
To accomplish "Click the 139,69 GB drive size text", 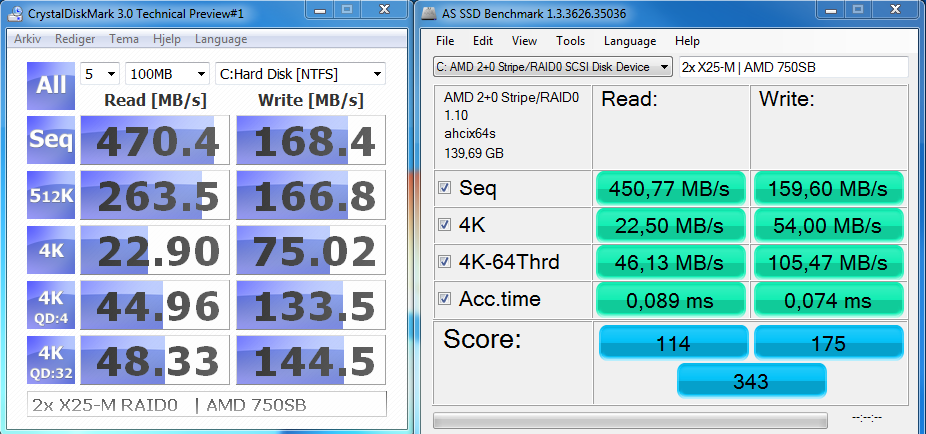I will [474, 154].
